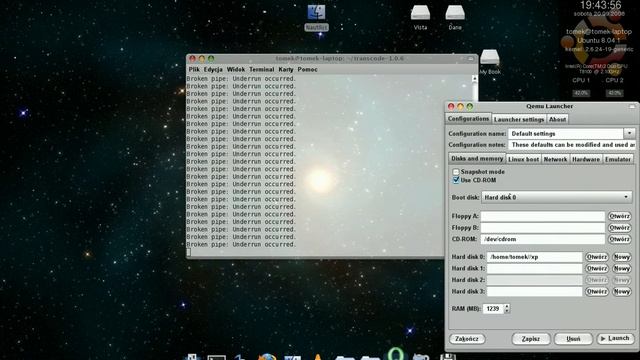Image resolution: width=640 pixels, height=360 pixels.
Task: Launch Firefox from the dock
Action: pyautogui.click(x=267, y=356)
